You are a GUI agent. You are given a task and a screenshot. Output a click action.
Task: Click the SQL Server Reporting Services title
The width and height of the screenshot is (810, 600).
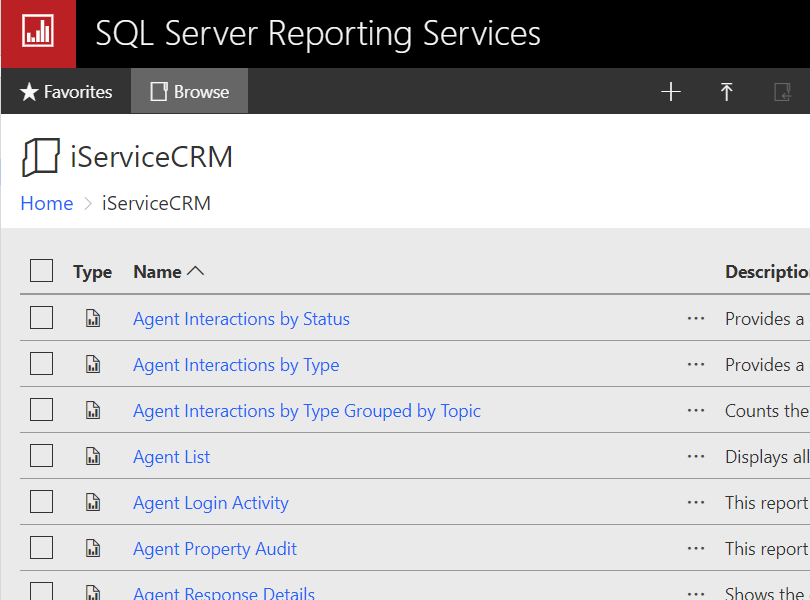tap(318, 34)
